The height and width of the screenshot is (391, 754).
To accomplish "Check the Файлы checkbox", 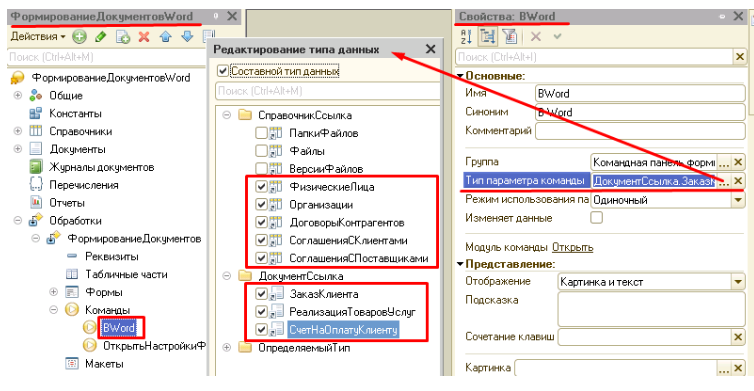I will click(x=261, y=151).
